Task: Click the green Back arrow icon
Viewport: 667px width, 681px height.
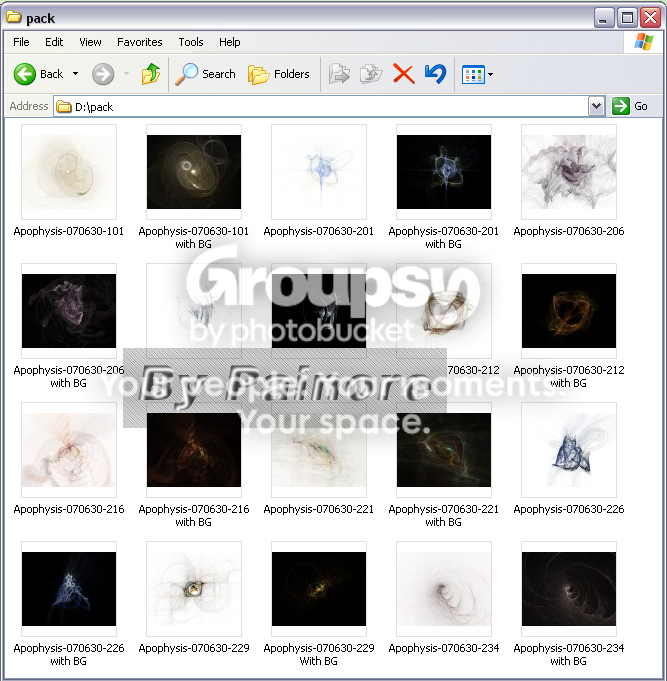Action: pyautogui.click(x=25, y=74)
